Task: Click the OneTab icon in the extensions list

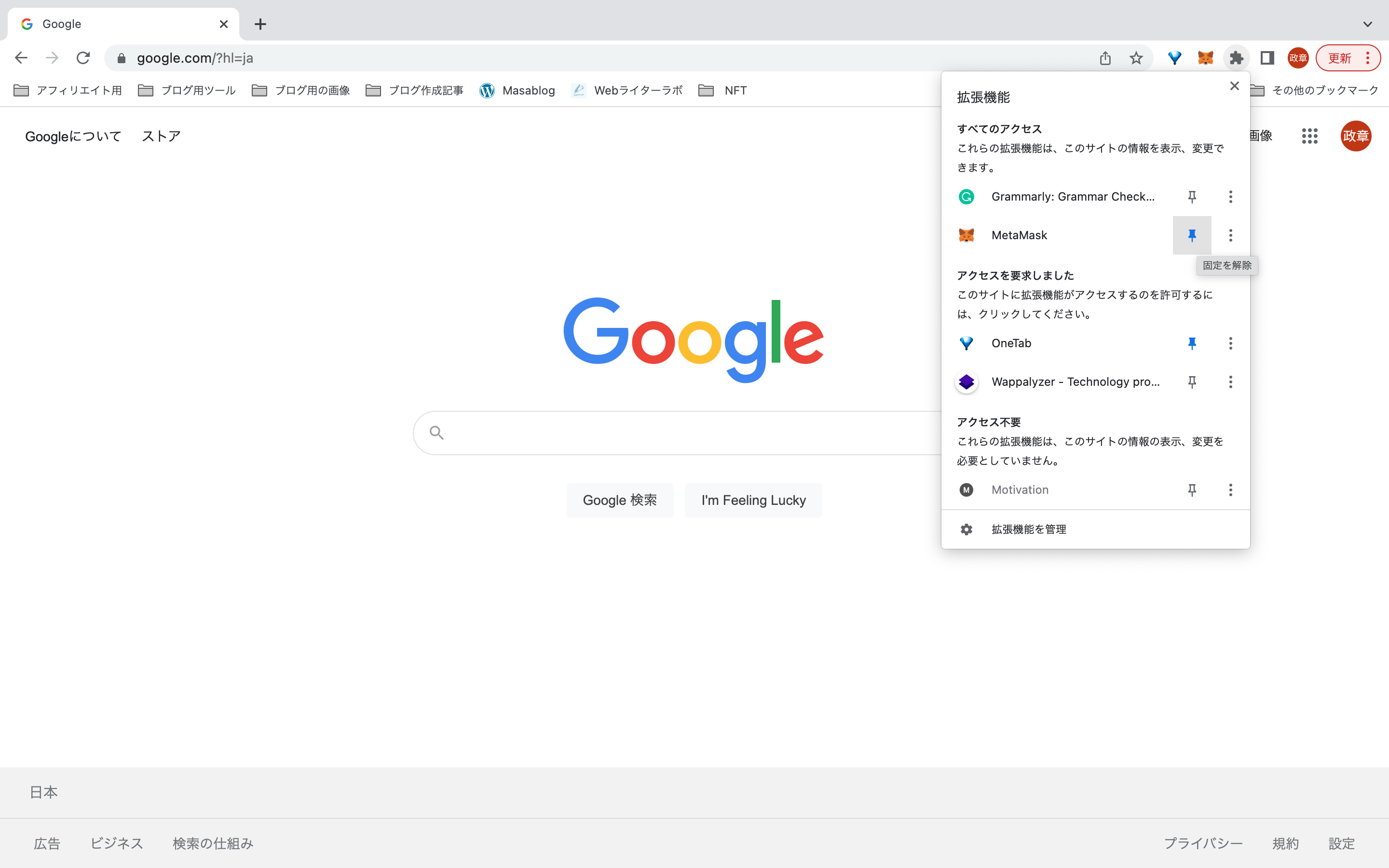Action: [x=967, y=343]
